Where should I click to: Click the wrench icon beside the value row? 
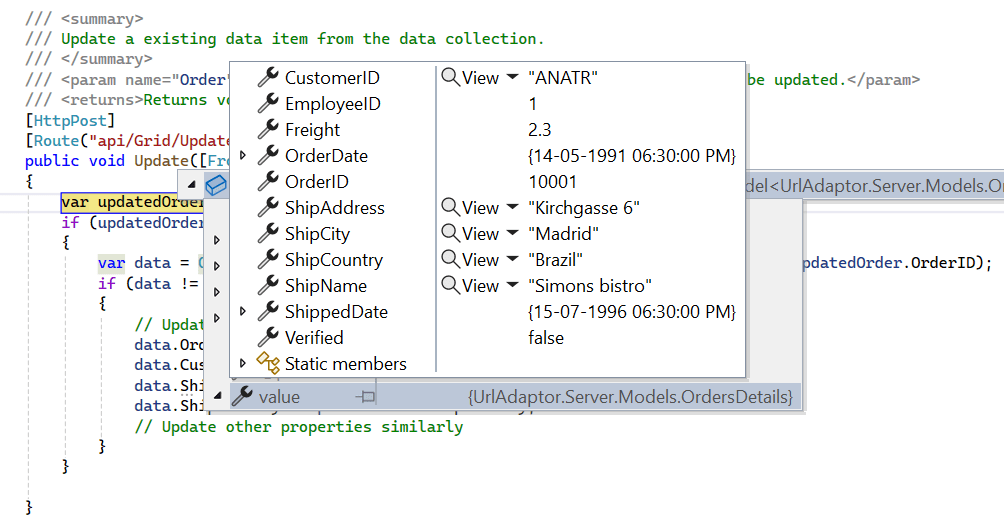point(242,397)
